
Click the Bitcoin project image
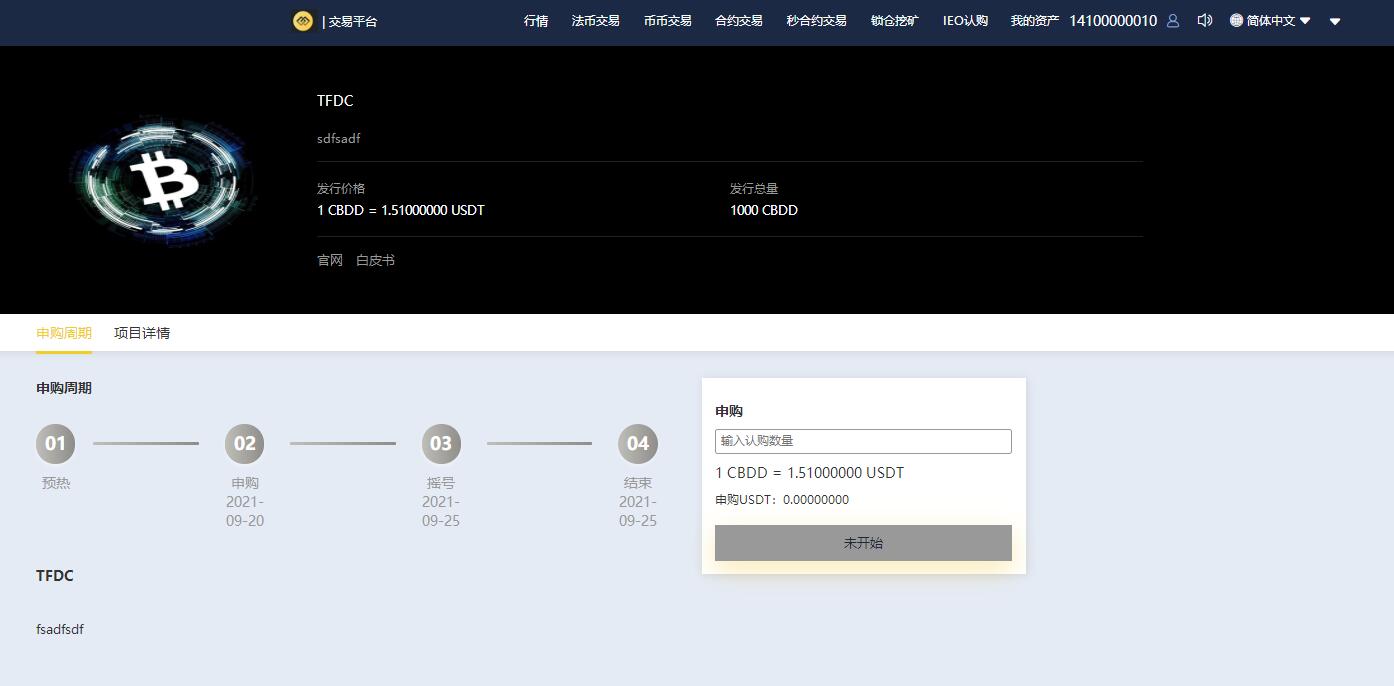(164, 181)
